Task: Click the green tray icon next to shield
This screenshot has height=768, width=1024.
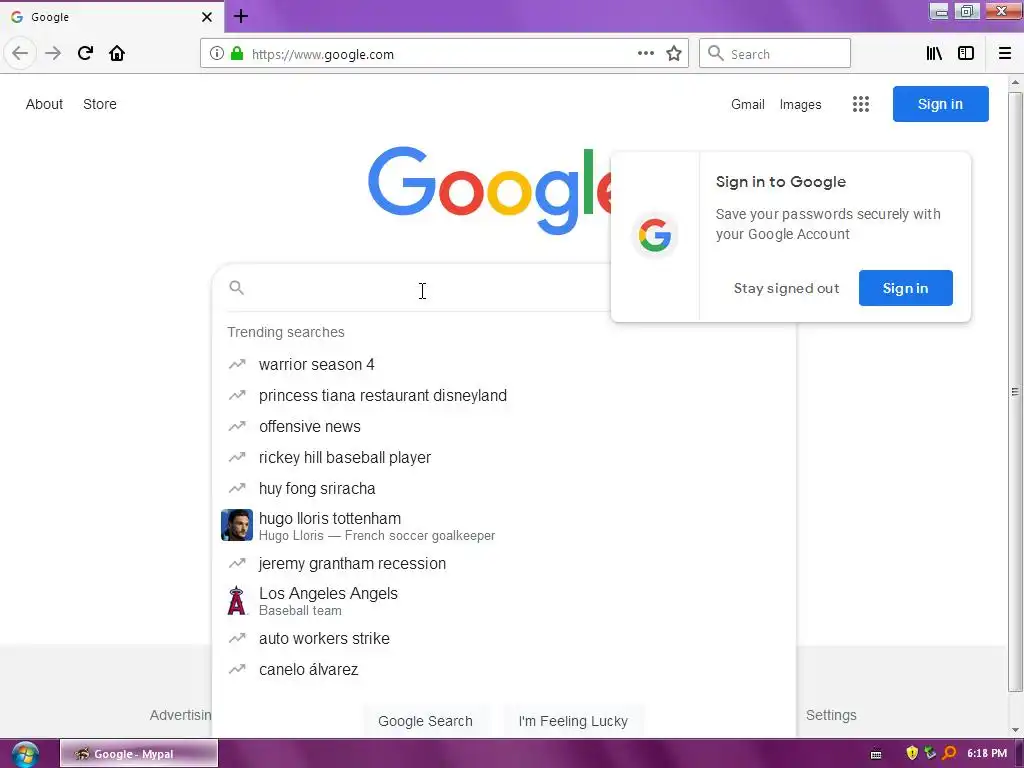Action: pyautogui.click(x=931, y=753)
